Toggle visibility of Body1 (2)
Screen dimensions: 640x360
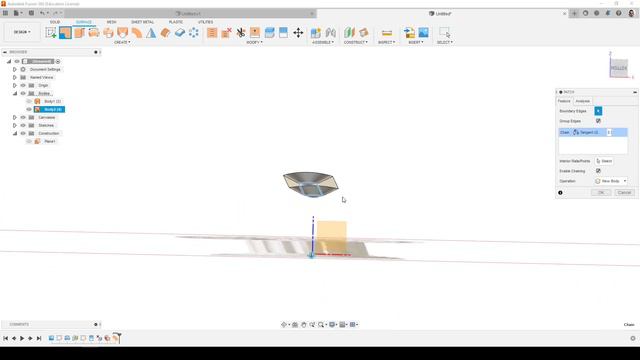coord(29,101)
